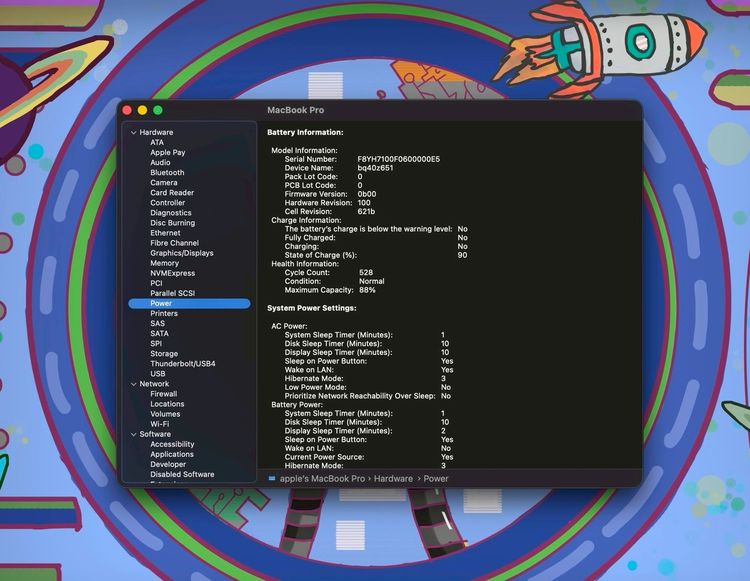Click "apple's MacBook Pro" in the path bar
The height and width of the screenshot is (581, 750).
click(x=321, y=479)
